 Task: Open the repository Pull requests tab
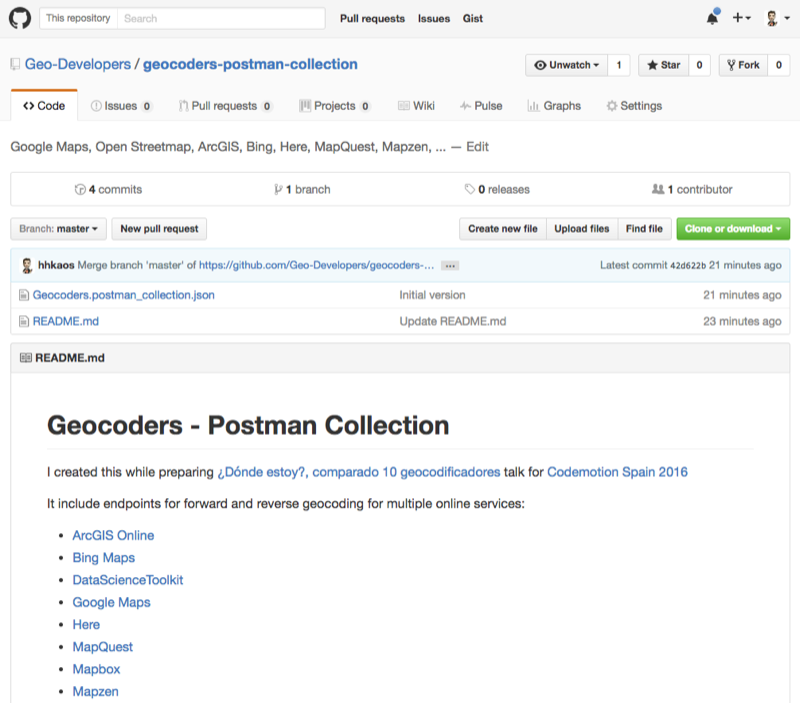point(225,106)
